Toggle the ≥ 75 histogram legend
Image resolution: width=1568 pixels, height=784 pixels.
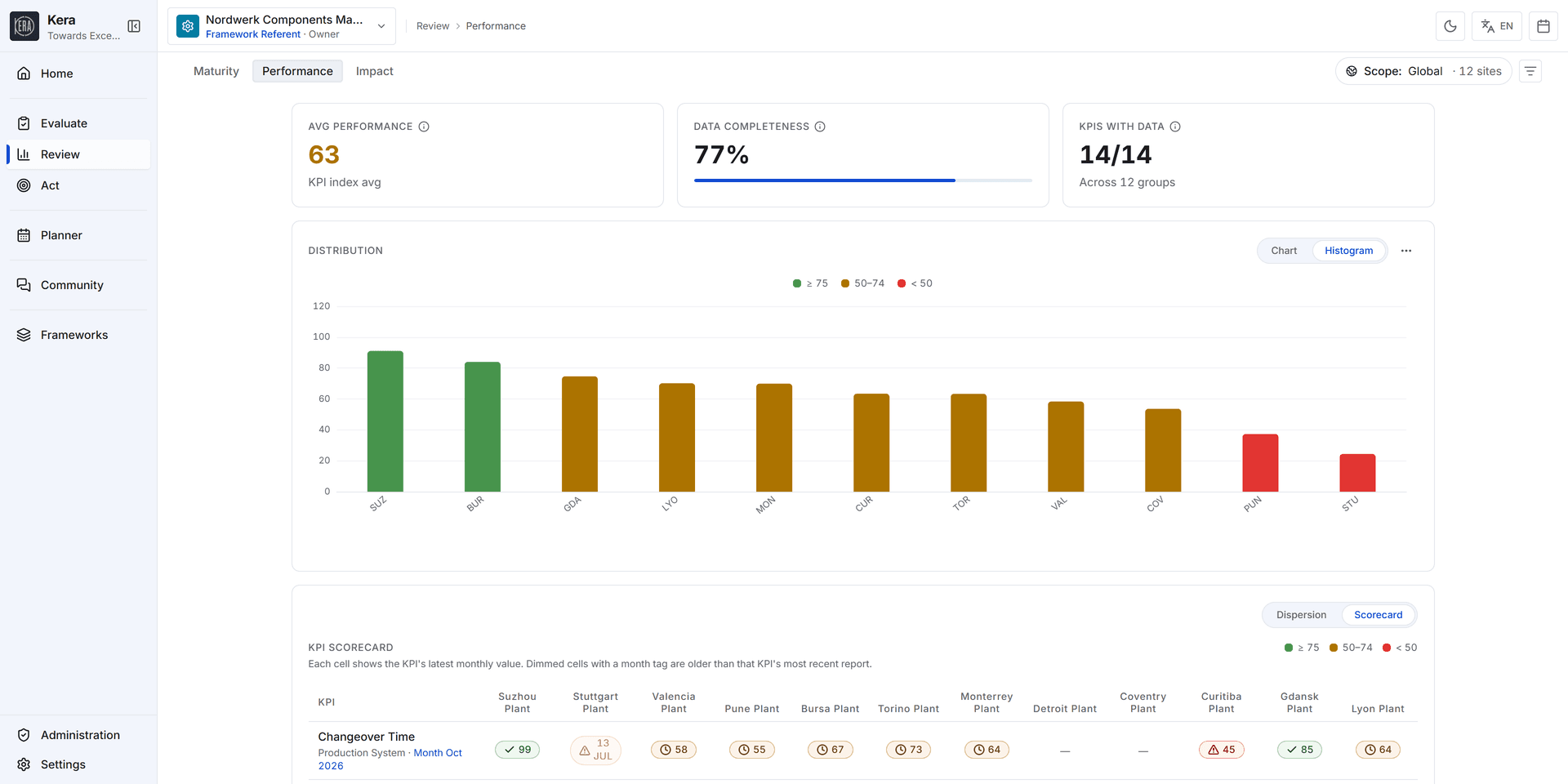[810, 283]
